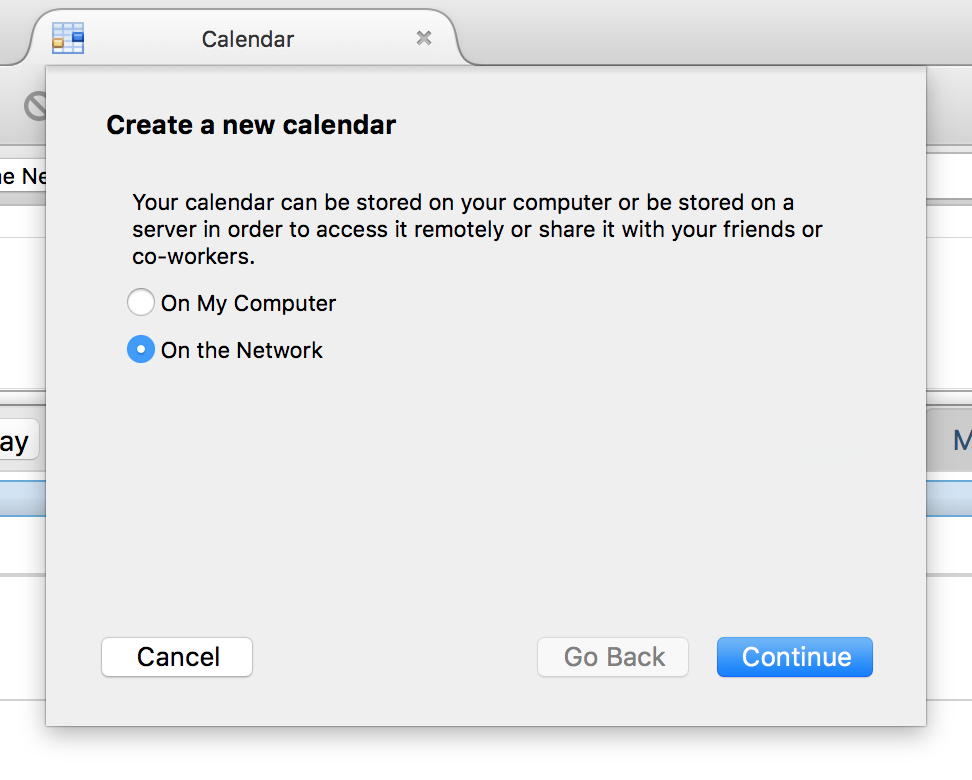Image resolution: width=972 pixels, height=780 pixels.
Task: Open the partially visible "M" view tab at right
Action: pos(950,440)
